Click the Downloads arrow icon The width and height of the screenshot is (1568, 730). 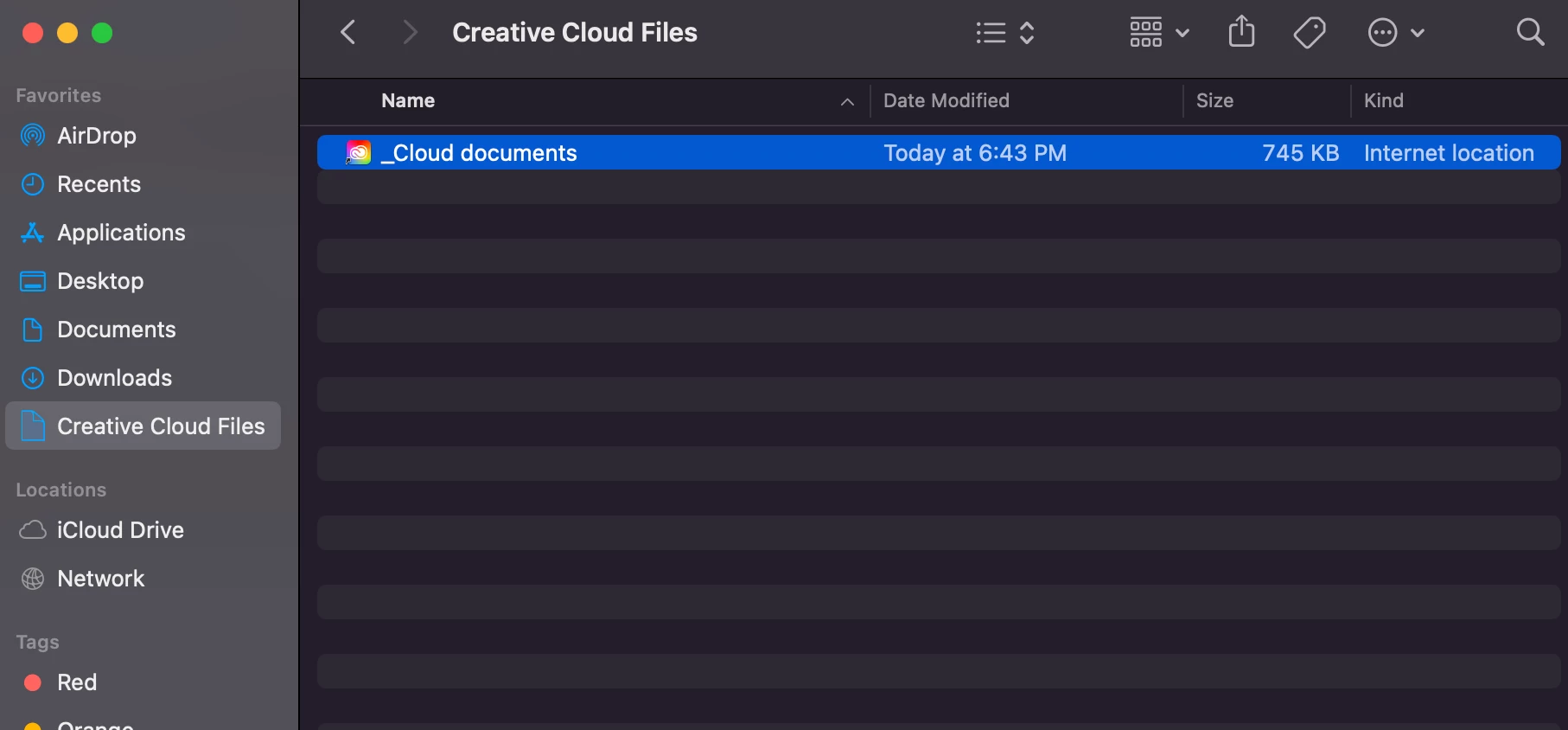[x=33, y=378]
